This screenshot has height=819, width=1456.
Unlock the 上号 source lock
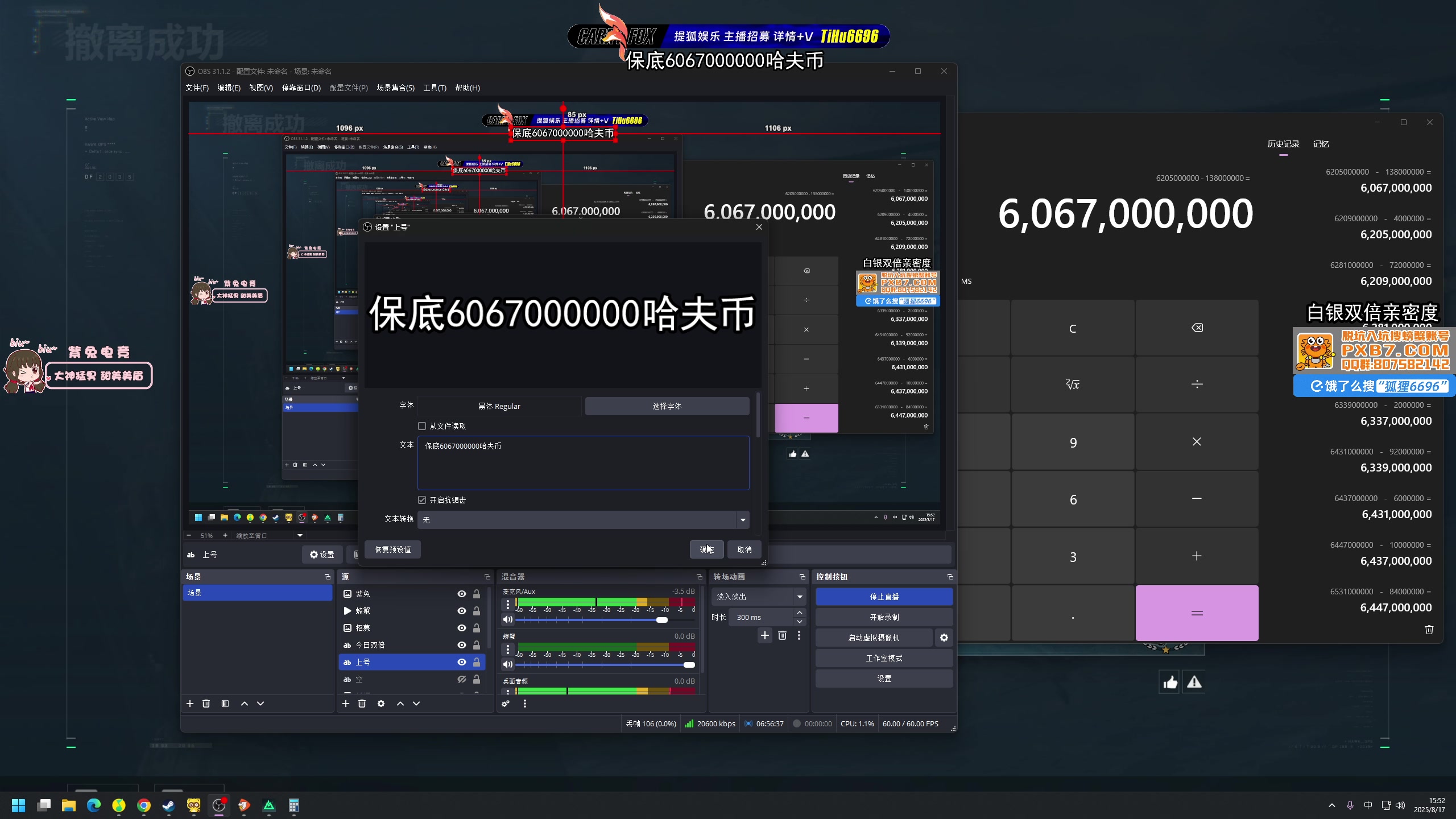[x=477, y=662]
